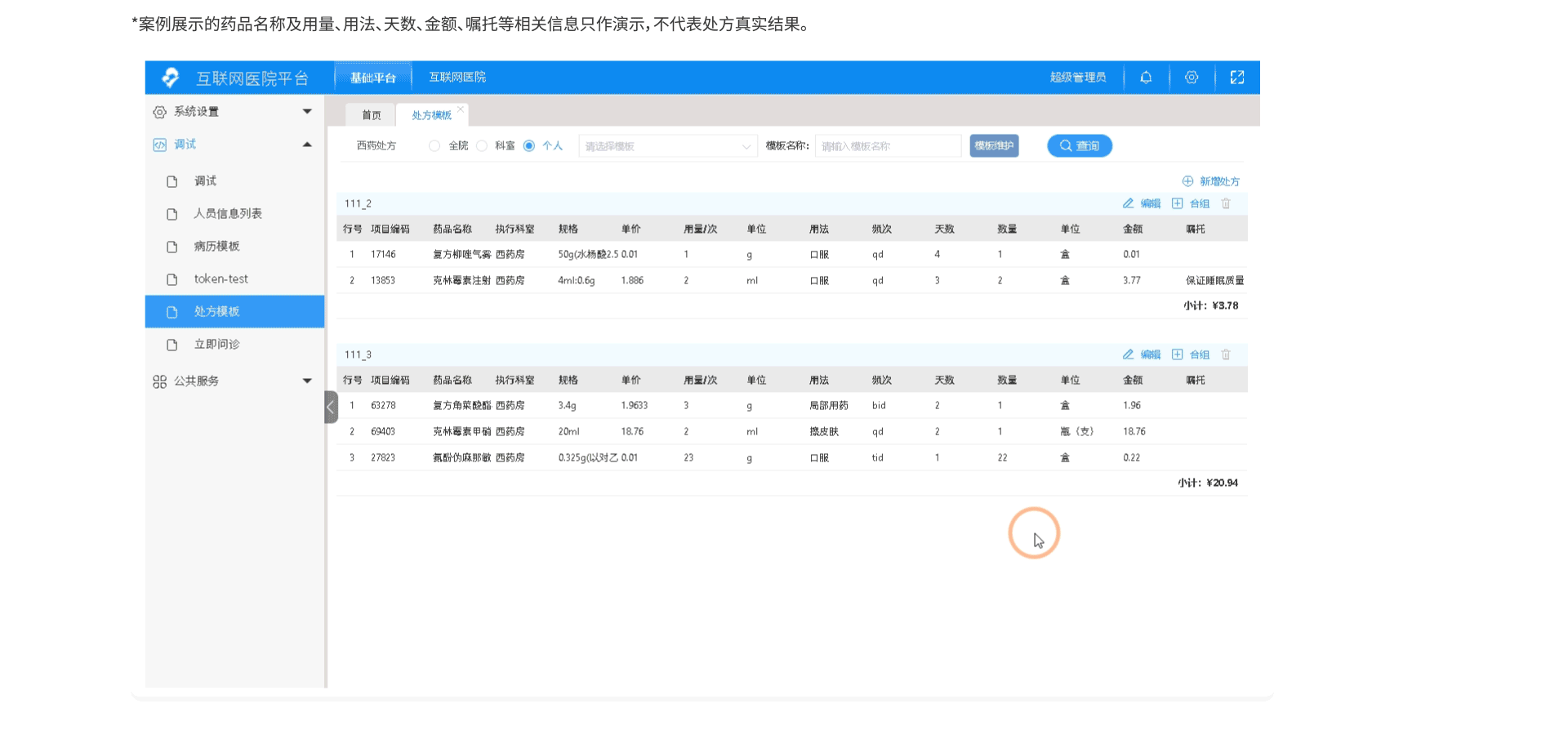Image resolution: width=1568 pixels, height=735 pixels.
Task: Open token-test in the sidebar
Action: click(235, 279)
